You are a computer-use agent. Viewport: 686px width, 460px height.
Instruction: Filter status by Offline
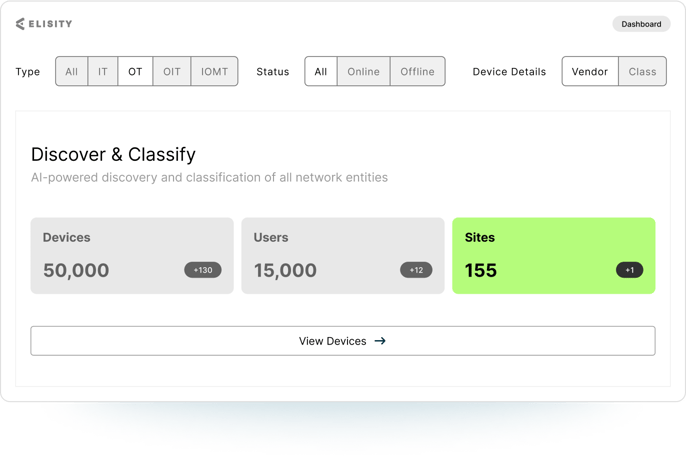417,71
